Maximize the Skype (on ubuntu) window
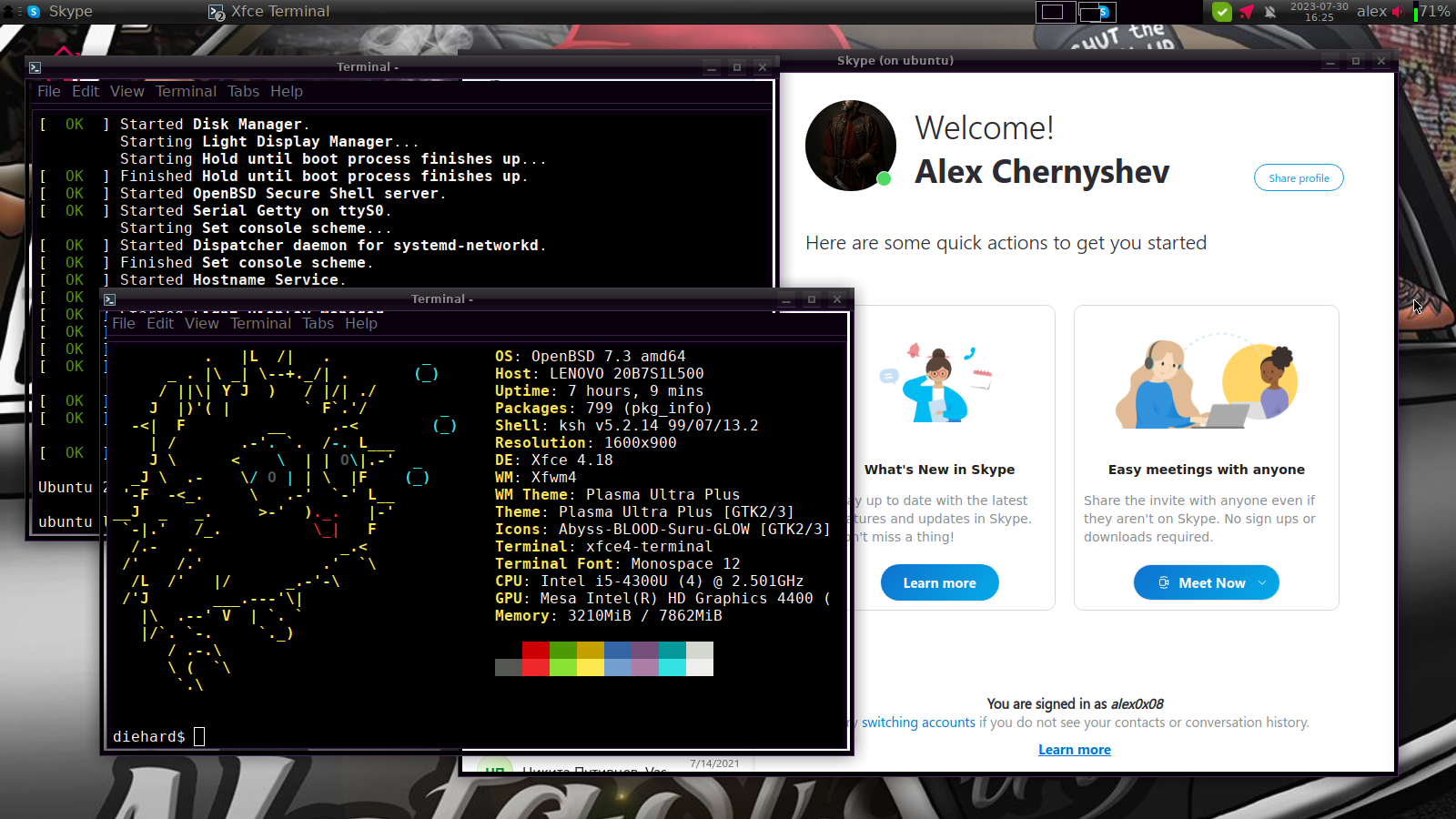The image size is (1456, 819). [x=1355, y=61]
